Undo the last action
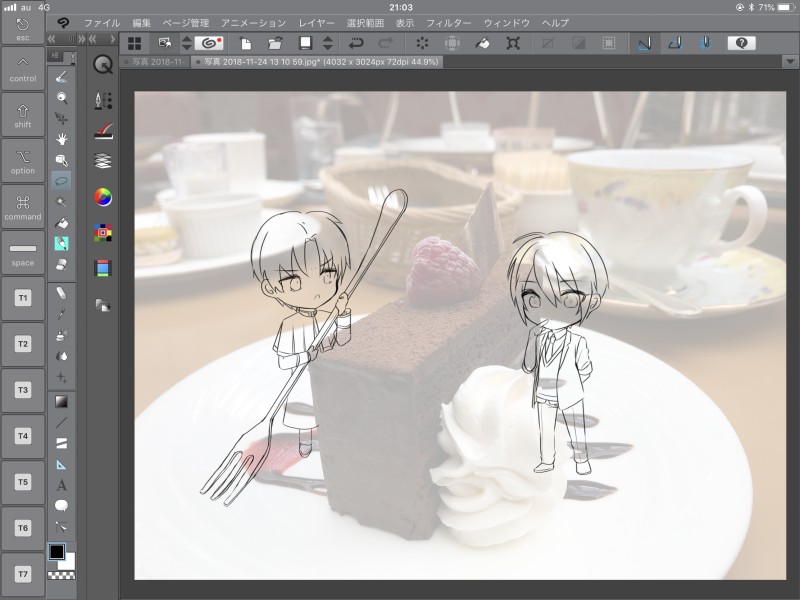This screenshot has height=600, width=800. [356, 43]
